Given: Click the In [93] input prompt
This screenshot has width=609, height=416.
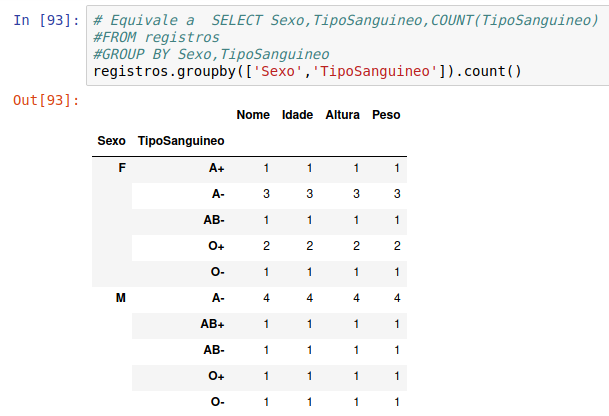Looking at the screenshot, I should [46, 20].
